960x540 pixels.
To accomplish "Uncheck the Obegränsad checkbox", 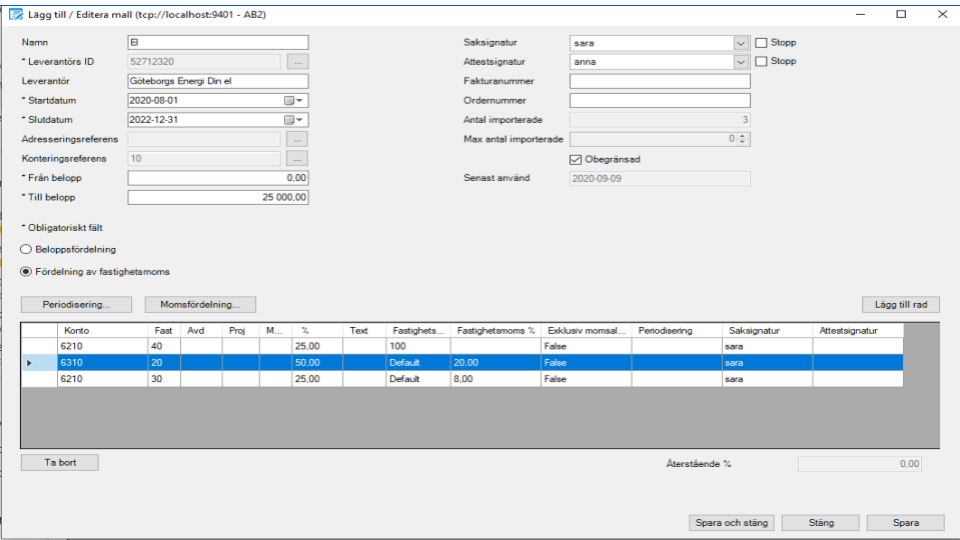I will (x=575, y=159).
